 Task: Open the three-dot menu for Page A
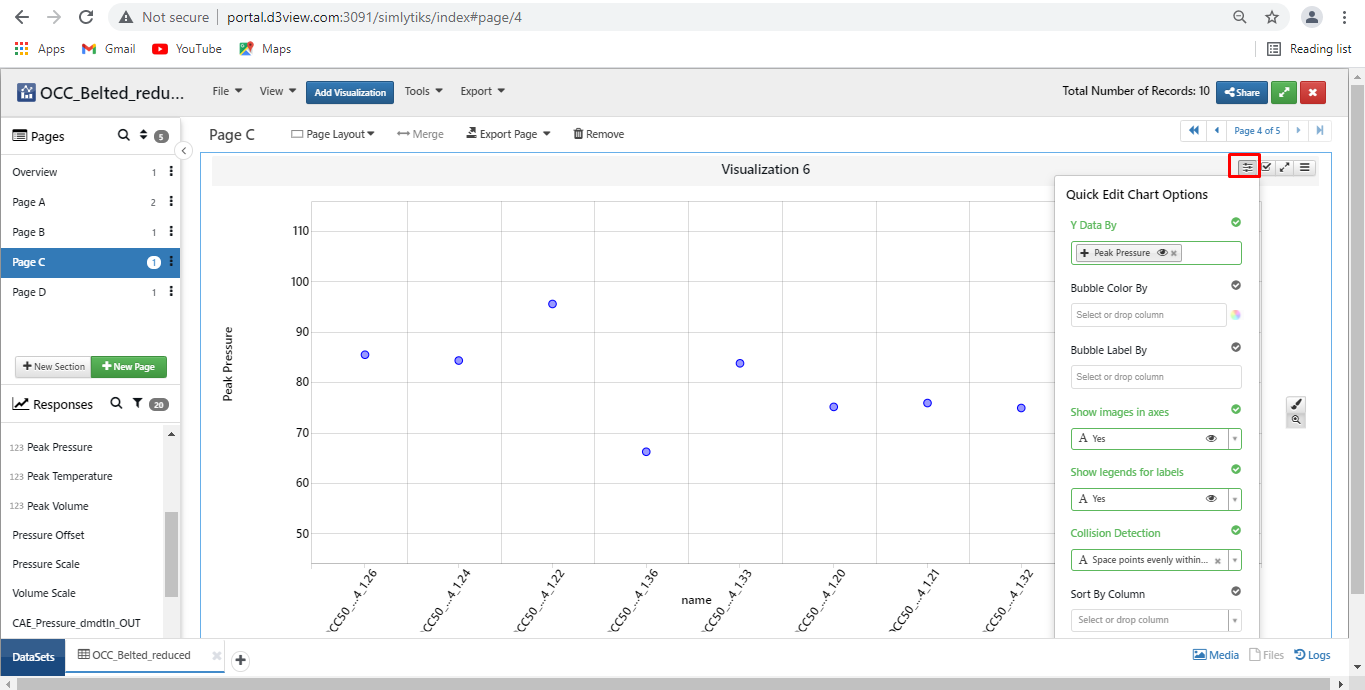(171, 202)
